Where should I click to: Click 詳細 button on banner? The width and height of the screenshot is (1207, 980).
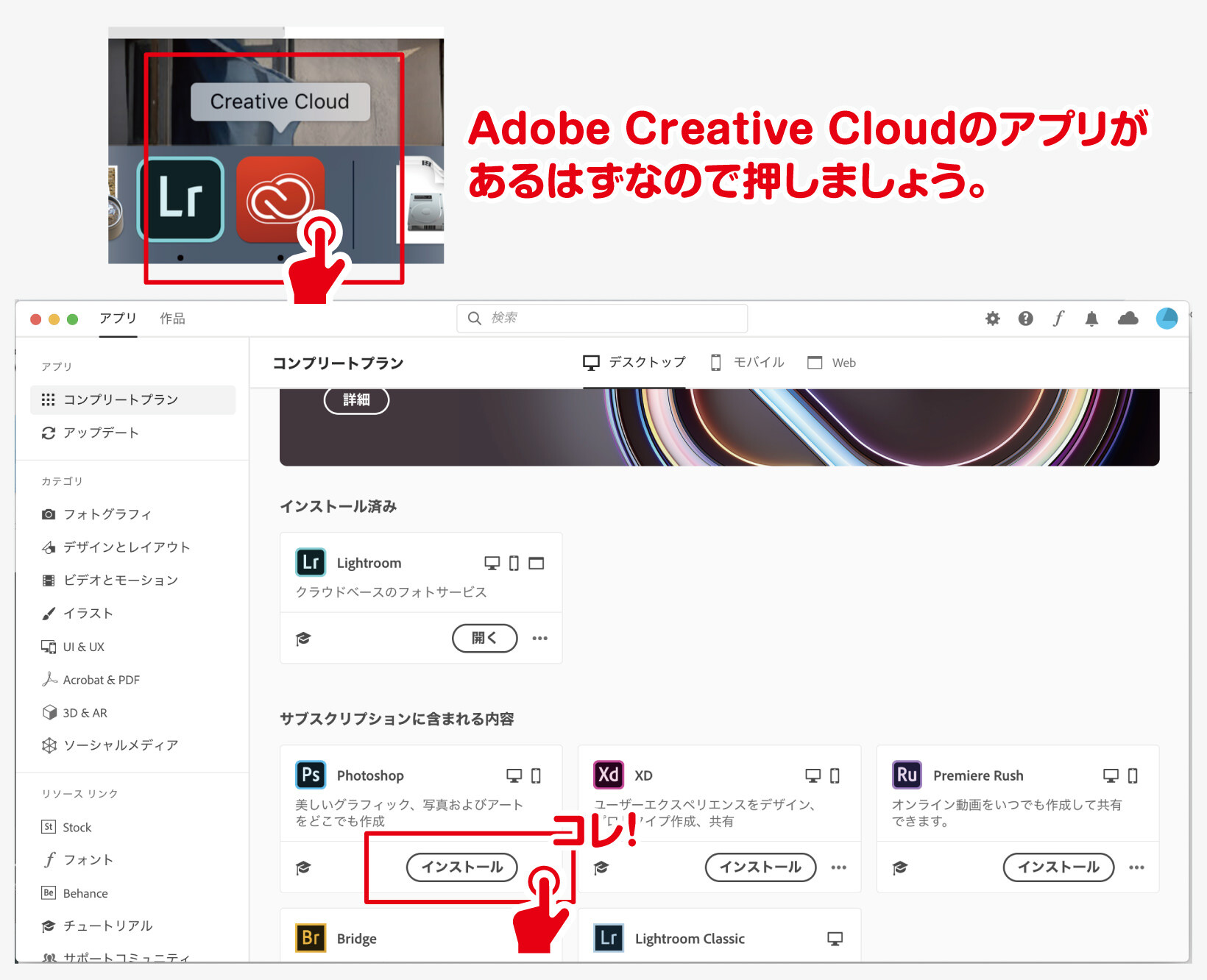356,400
